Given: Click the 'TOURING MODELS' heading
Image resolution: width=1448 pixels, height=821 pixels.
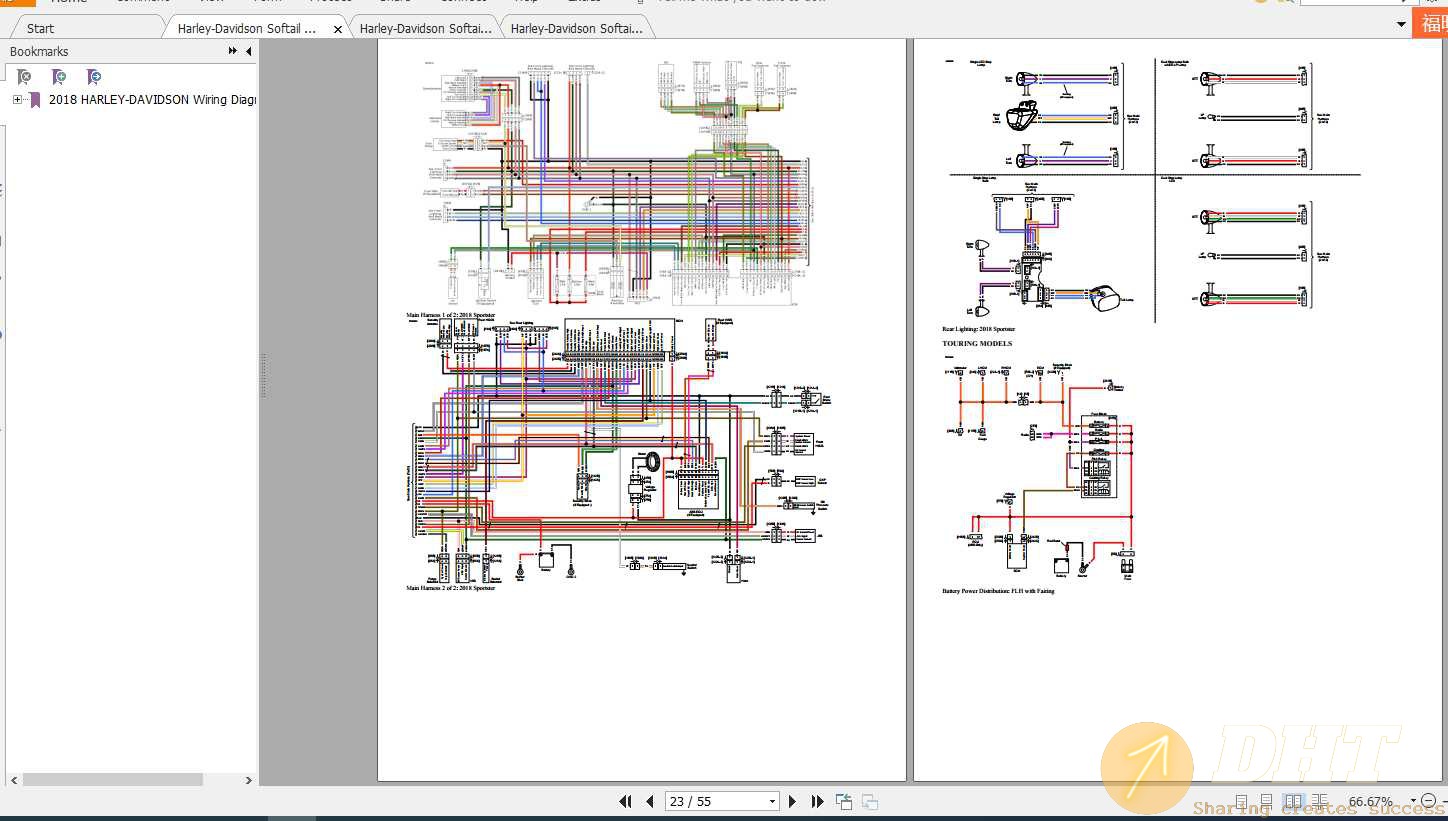Looking at the screenshot, I should (977, 343).
